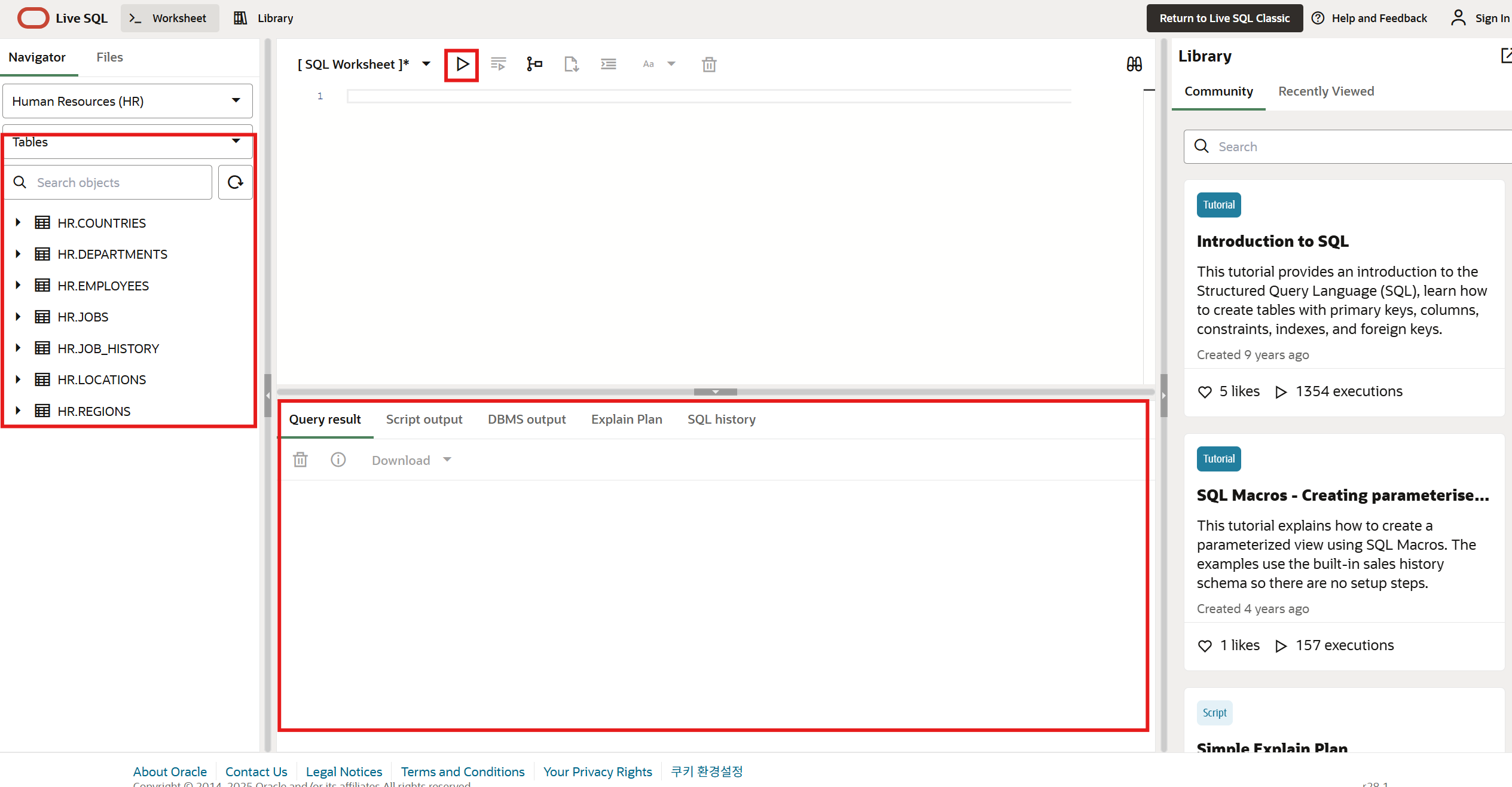The height and width of the screenshot is (787, 1512).
Task: Like the Introduction to SQL tutorial
Action: [1205, 392]
